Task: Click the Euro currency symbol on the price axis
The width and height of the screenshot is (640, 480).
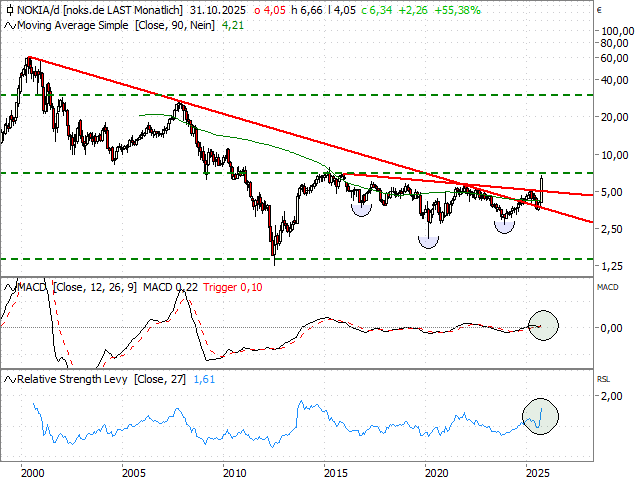Action: pos(599,11)
